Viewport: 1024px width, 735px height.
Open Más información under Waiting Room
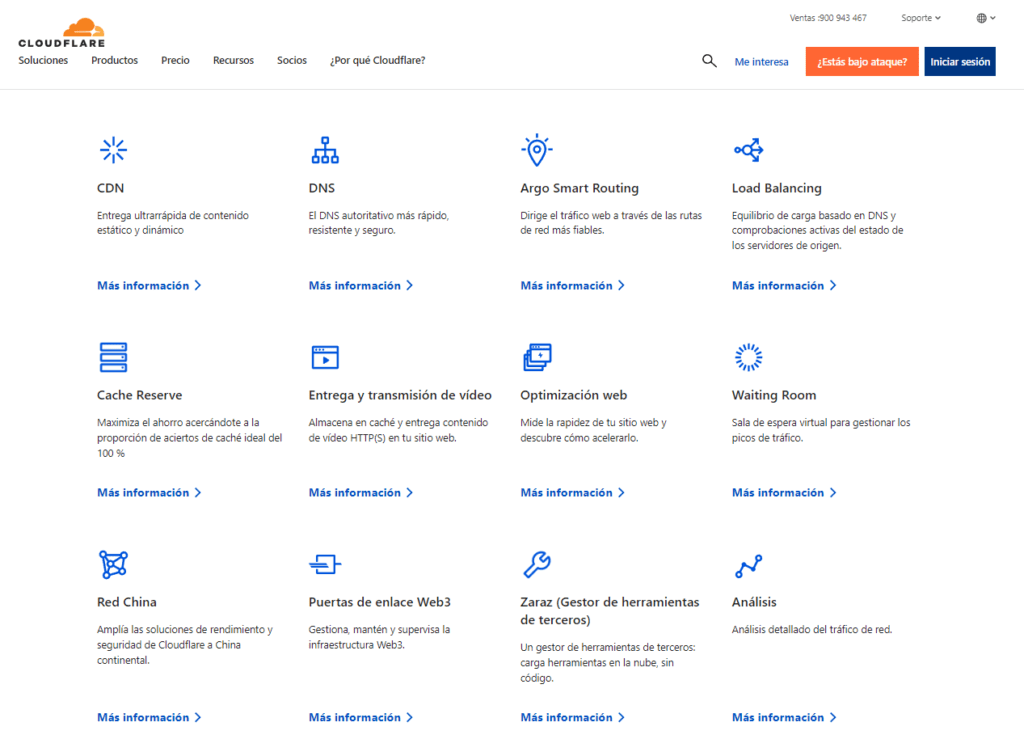784,493
